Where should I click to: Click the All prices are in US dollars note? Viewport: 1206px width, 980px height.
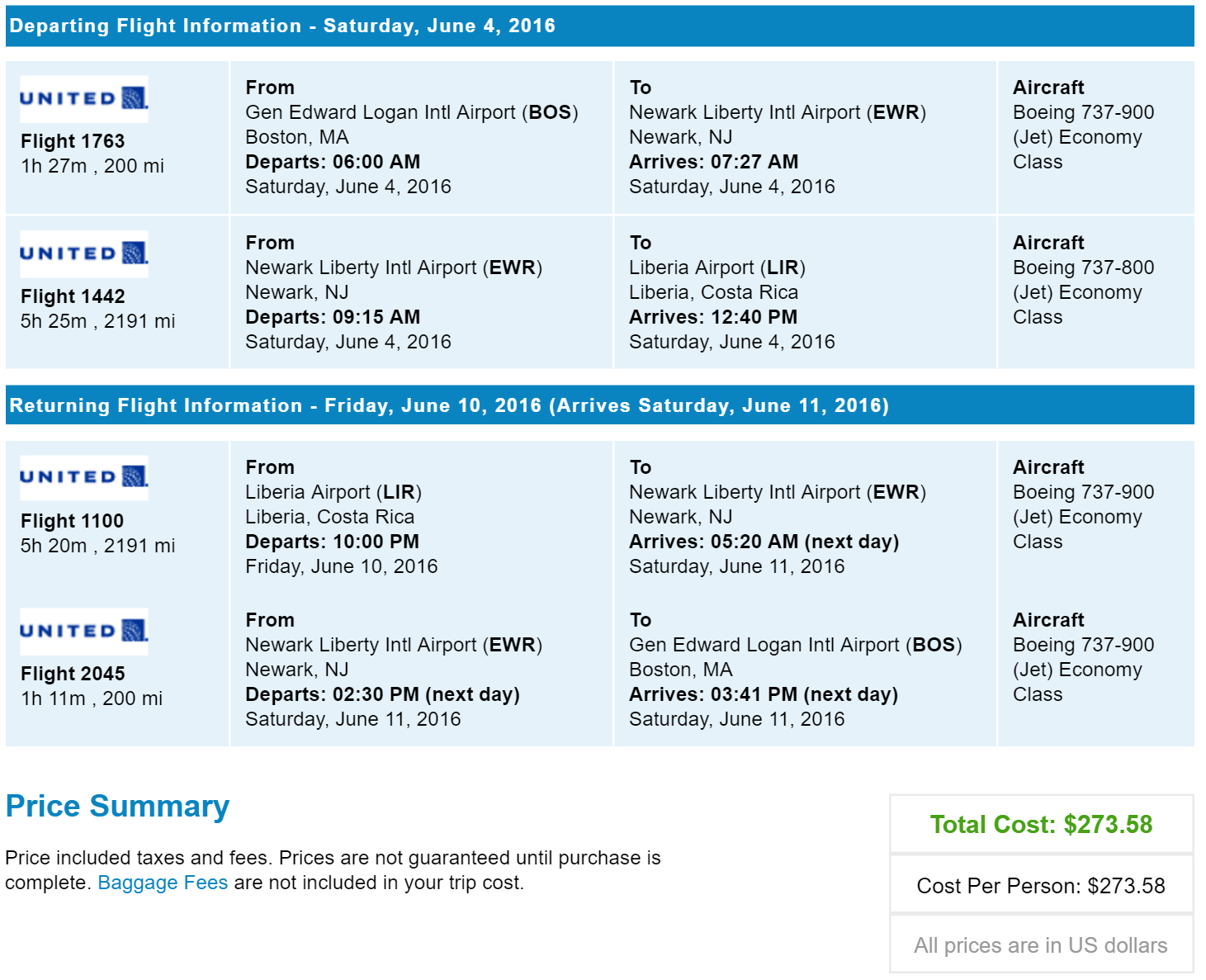1041,945
